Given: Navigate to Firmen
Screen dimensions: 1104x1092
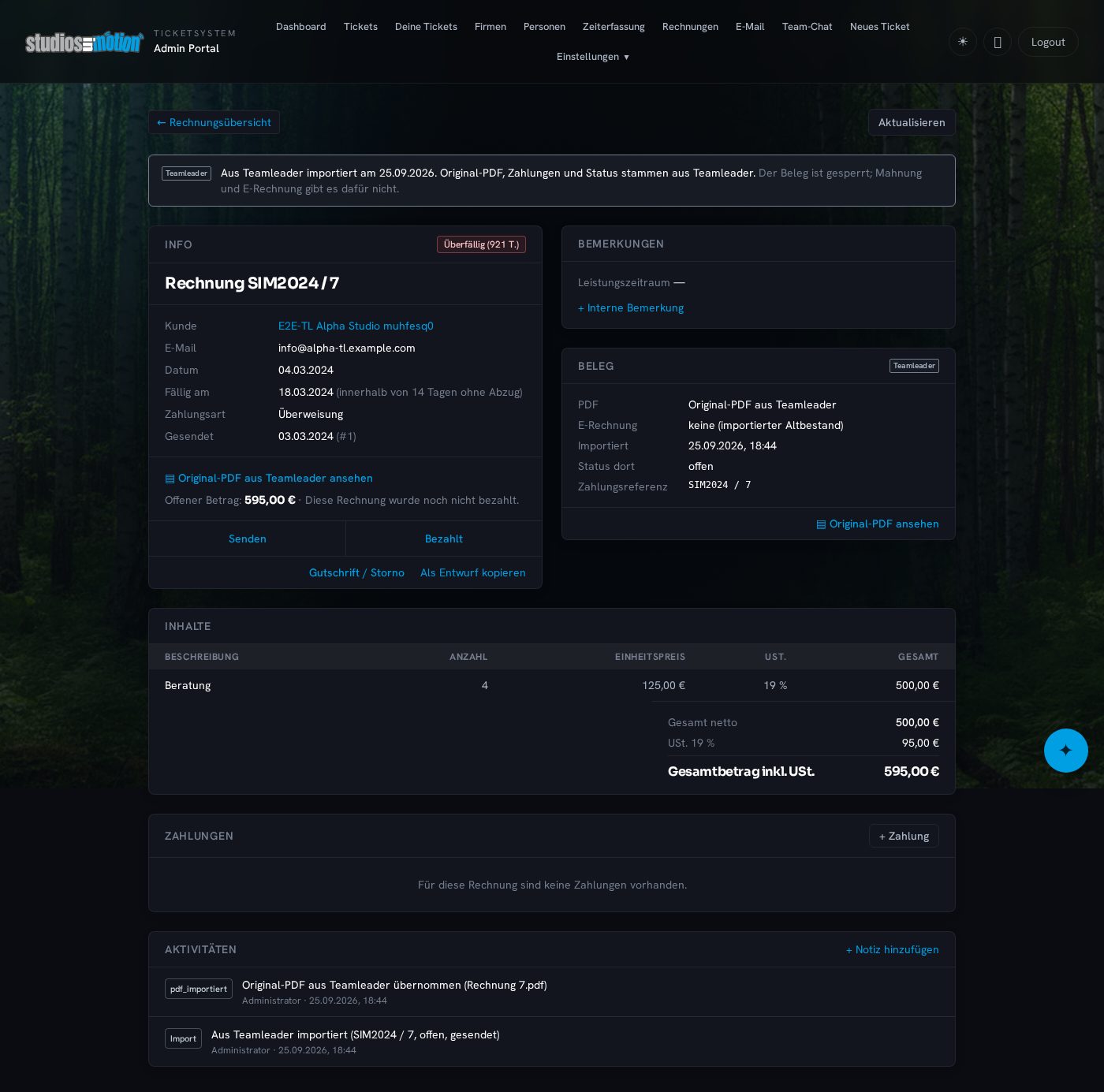Looking at the screenshot, I should click(490, 27).
